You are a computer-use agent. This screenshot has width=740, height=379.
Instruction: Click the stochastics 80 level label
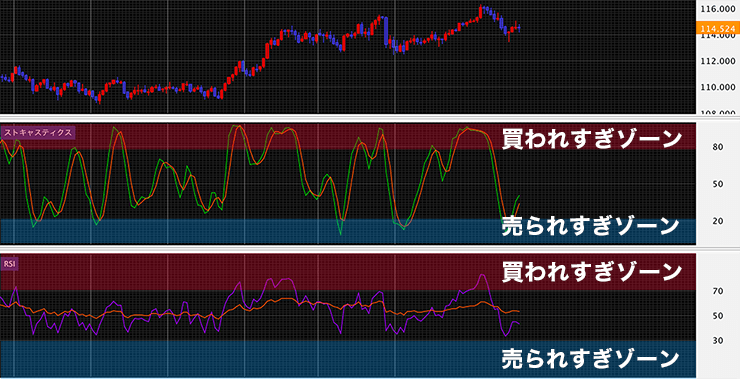(718, 147)
